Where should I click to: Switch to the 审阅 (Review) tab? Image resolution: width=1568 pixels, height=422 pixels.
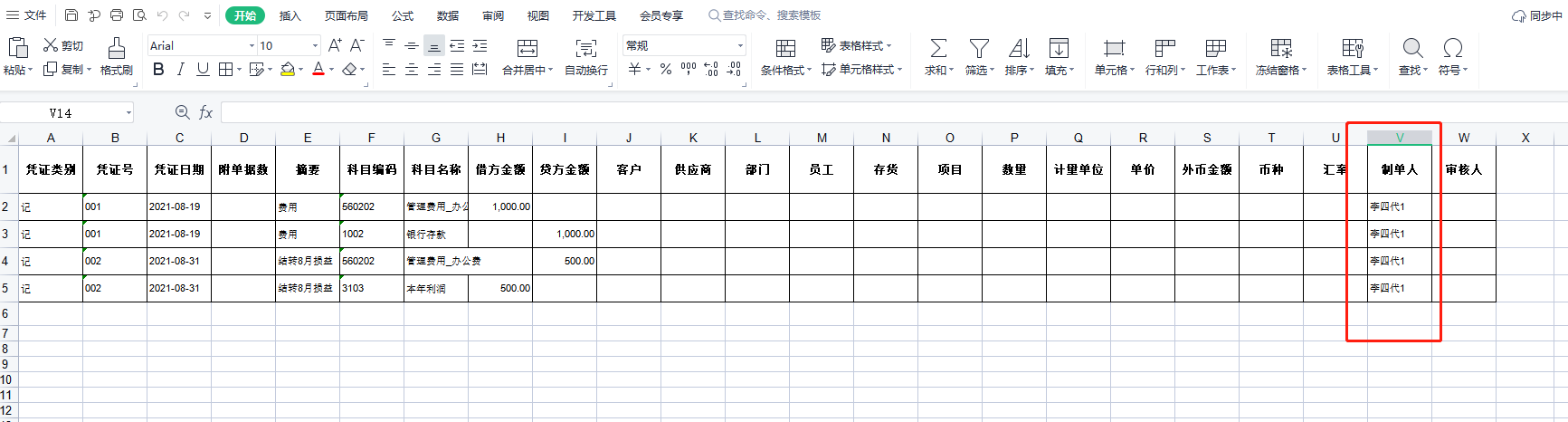(x=493, y=15)
